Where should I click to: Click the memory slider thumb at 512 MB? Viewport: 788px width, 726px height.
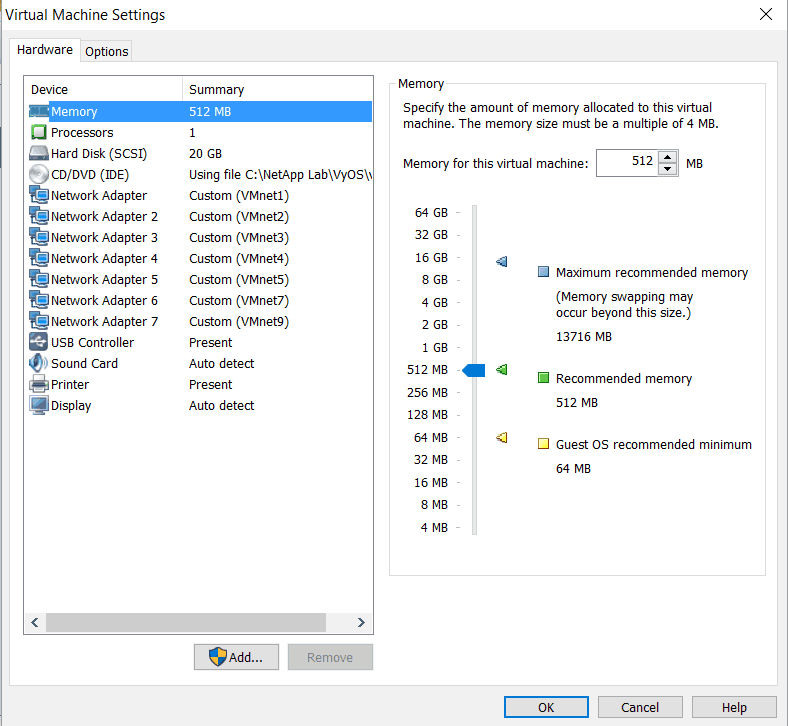(x=474, y=371)
